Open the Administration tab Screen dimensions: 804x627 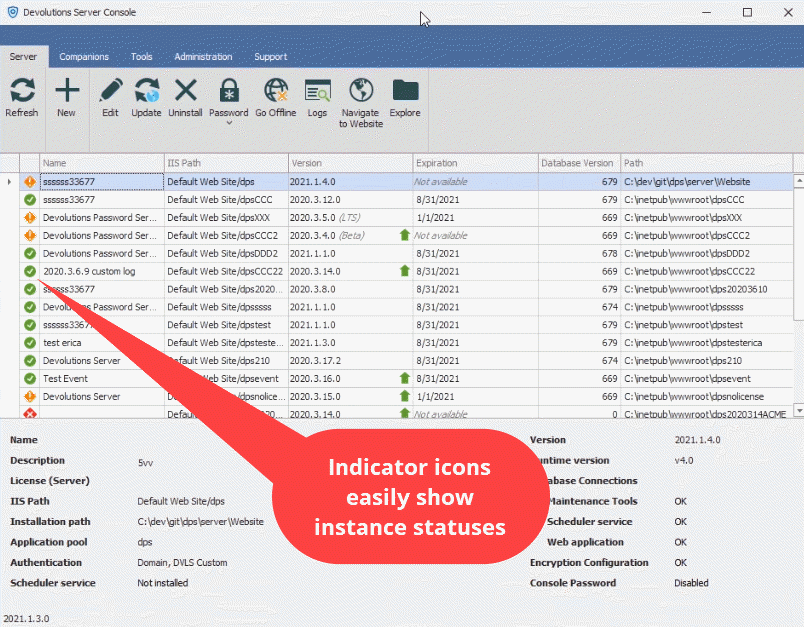point(203,57)
